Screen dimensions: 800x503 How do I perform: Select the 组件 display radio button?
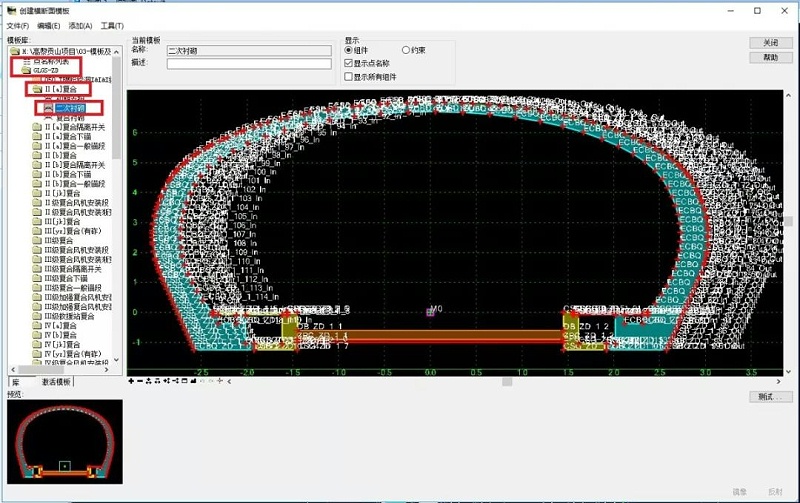(348, 50)
